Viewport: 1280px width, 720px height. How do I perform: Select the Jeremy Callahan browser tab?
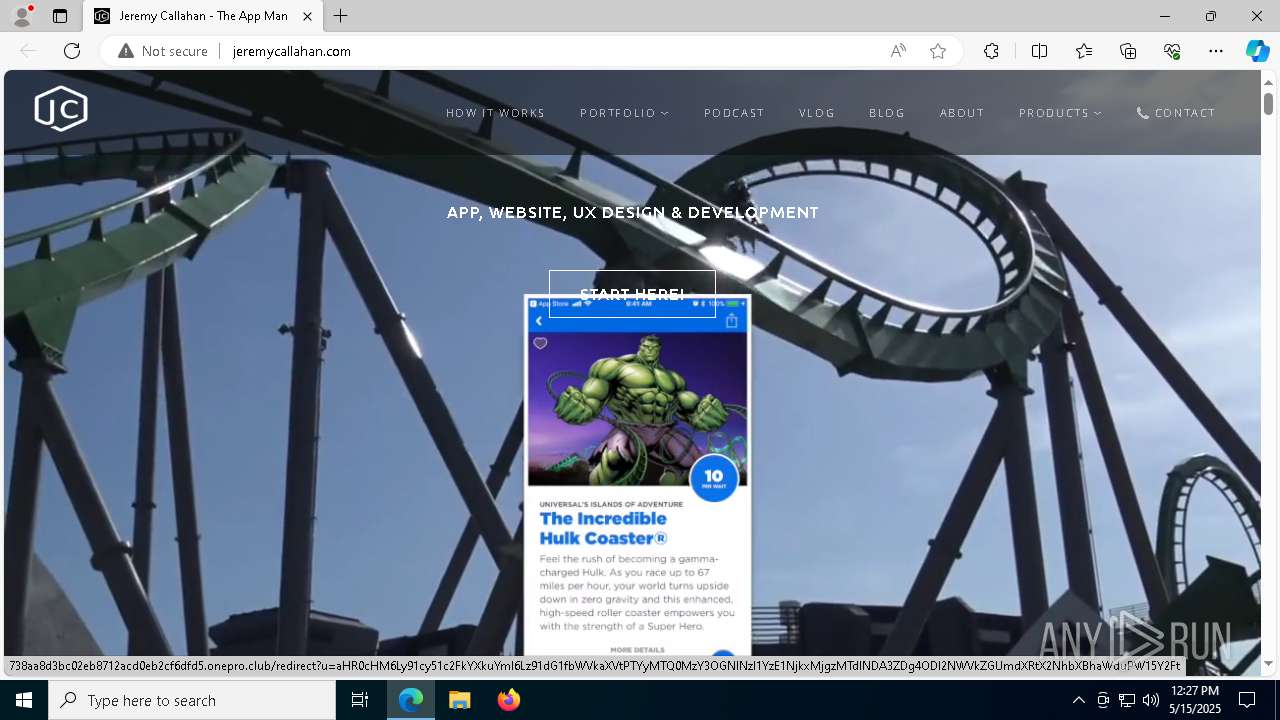203,16
